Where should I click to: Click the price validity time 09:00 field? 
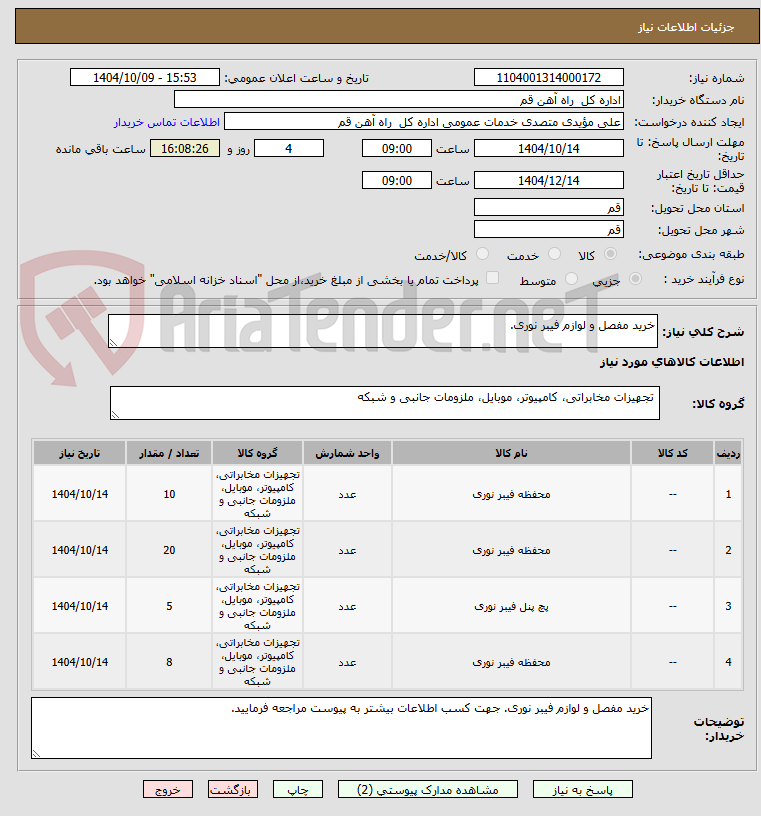(397, 181)
